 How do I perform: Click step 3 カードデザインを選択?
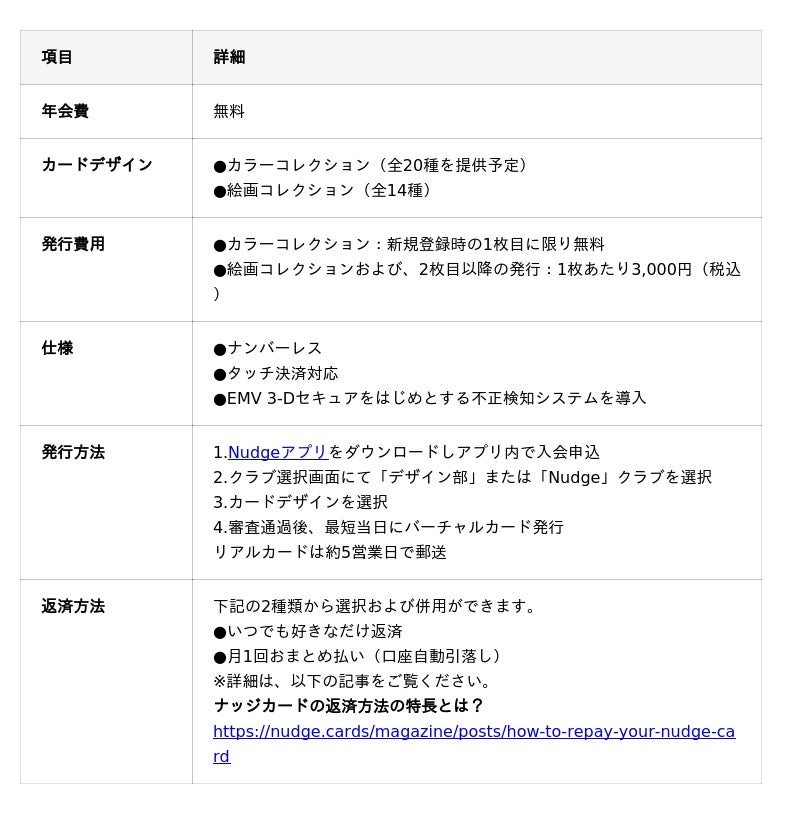(x=300, y=503)
